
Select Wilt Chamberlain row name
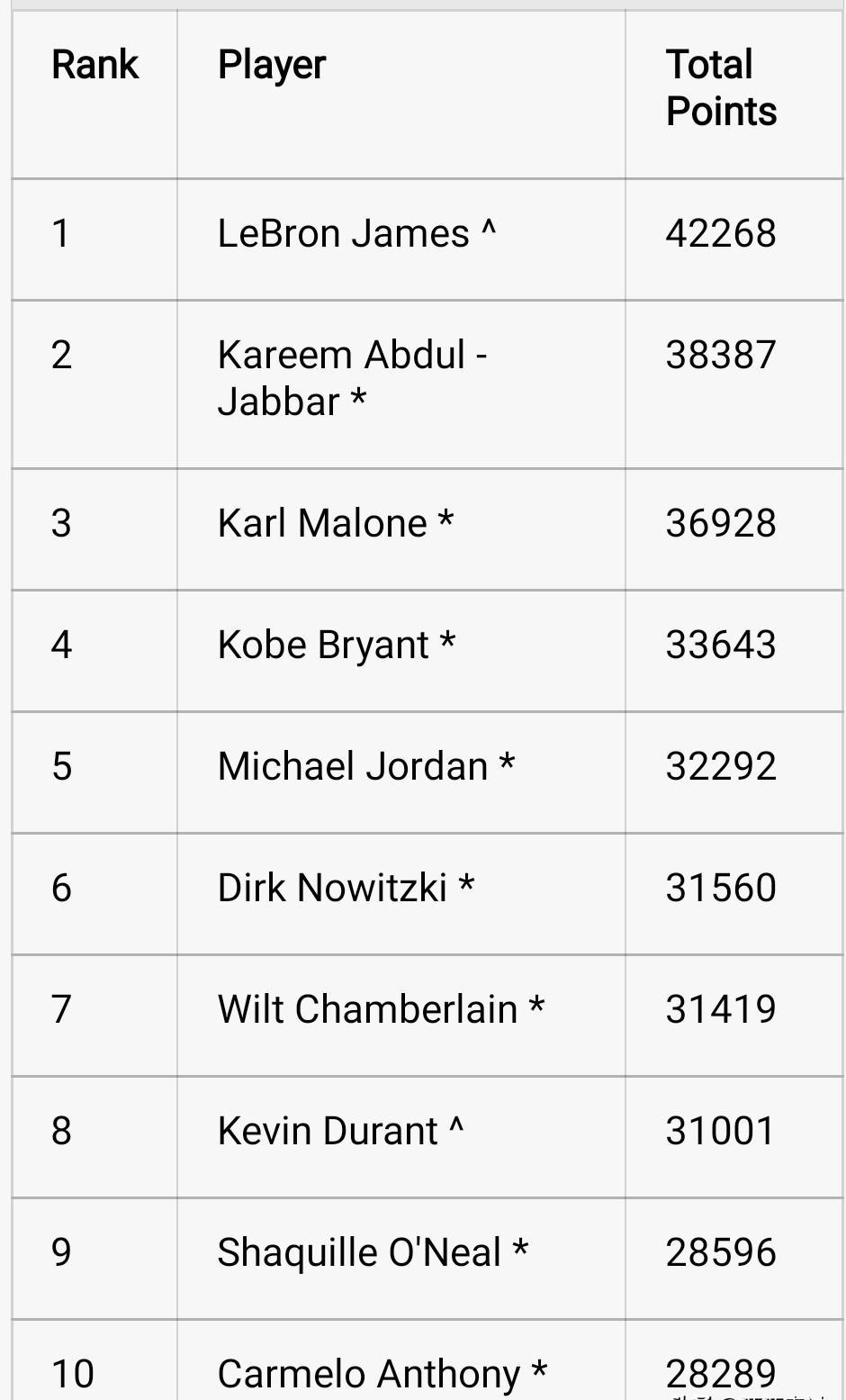[367, 1009]
